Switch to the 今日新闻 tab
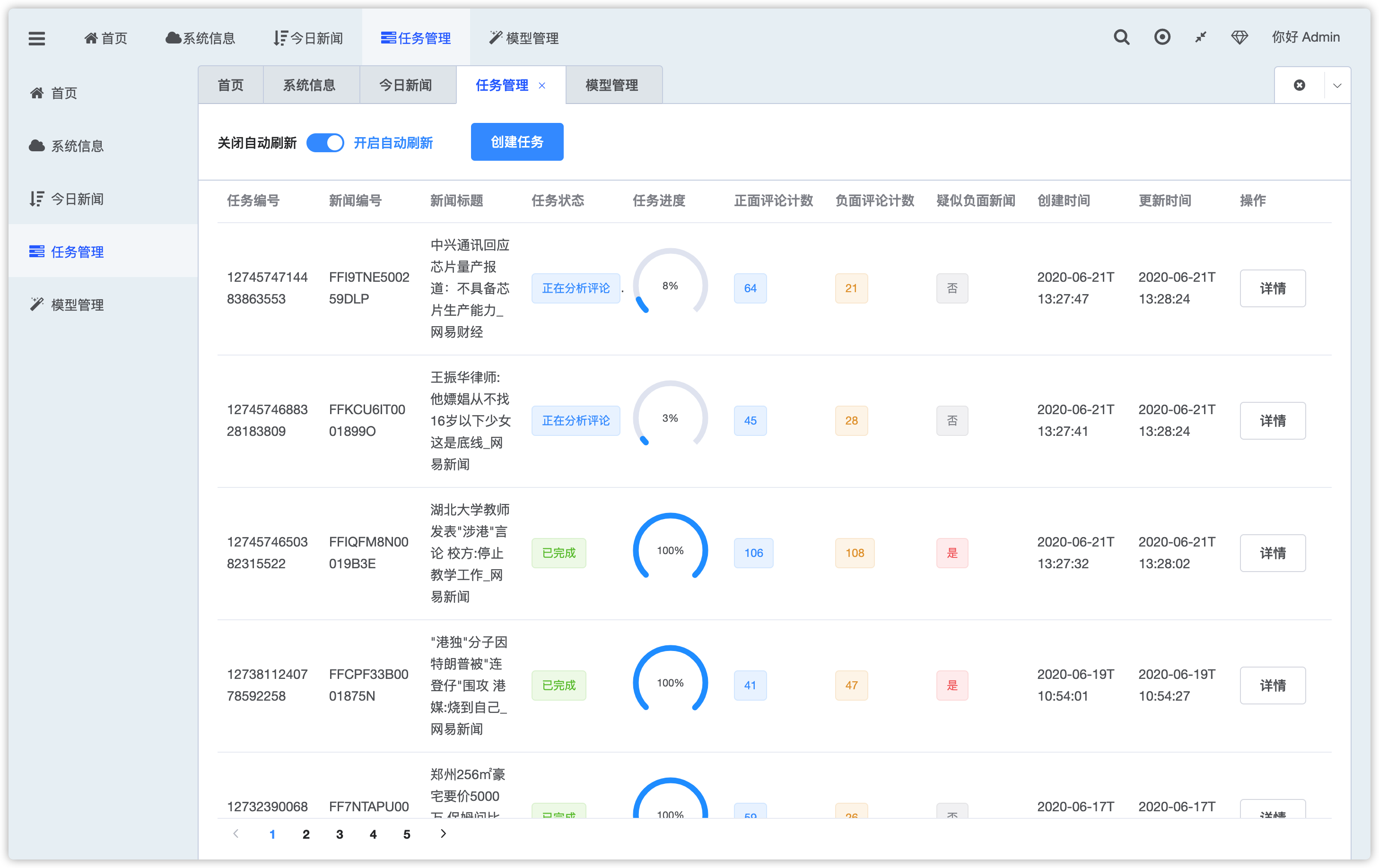Screen dimensions: 1379x868 tap(405, 85)
